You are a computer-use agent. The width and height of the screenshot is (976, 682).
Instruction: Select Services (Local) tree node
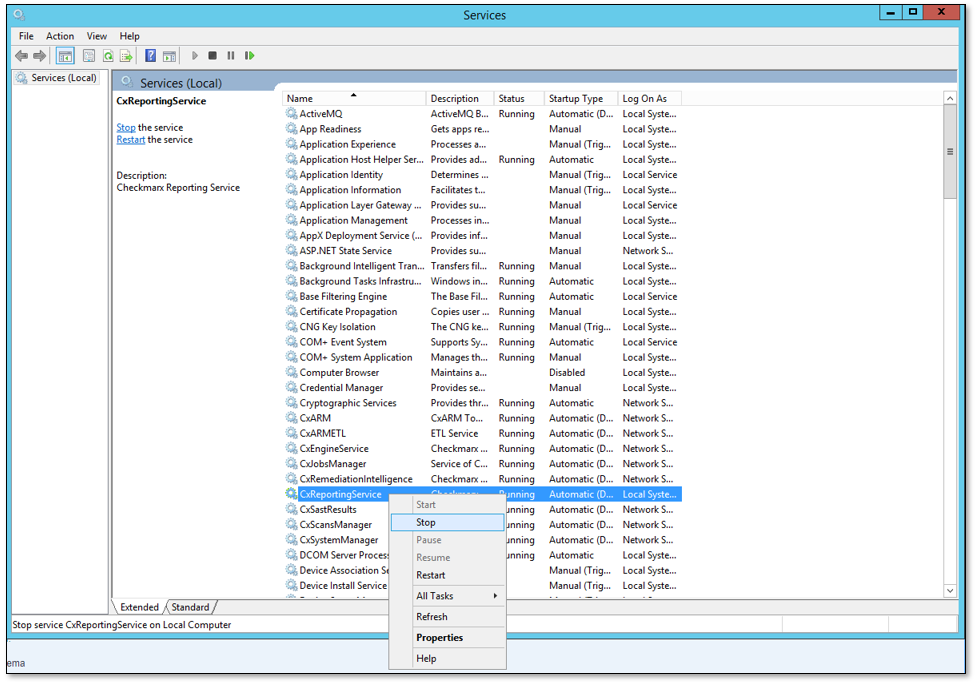[57, 78]
